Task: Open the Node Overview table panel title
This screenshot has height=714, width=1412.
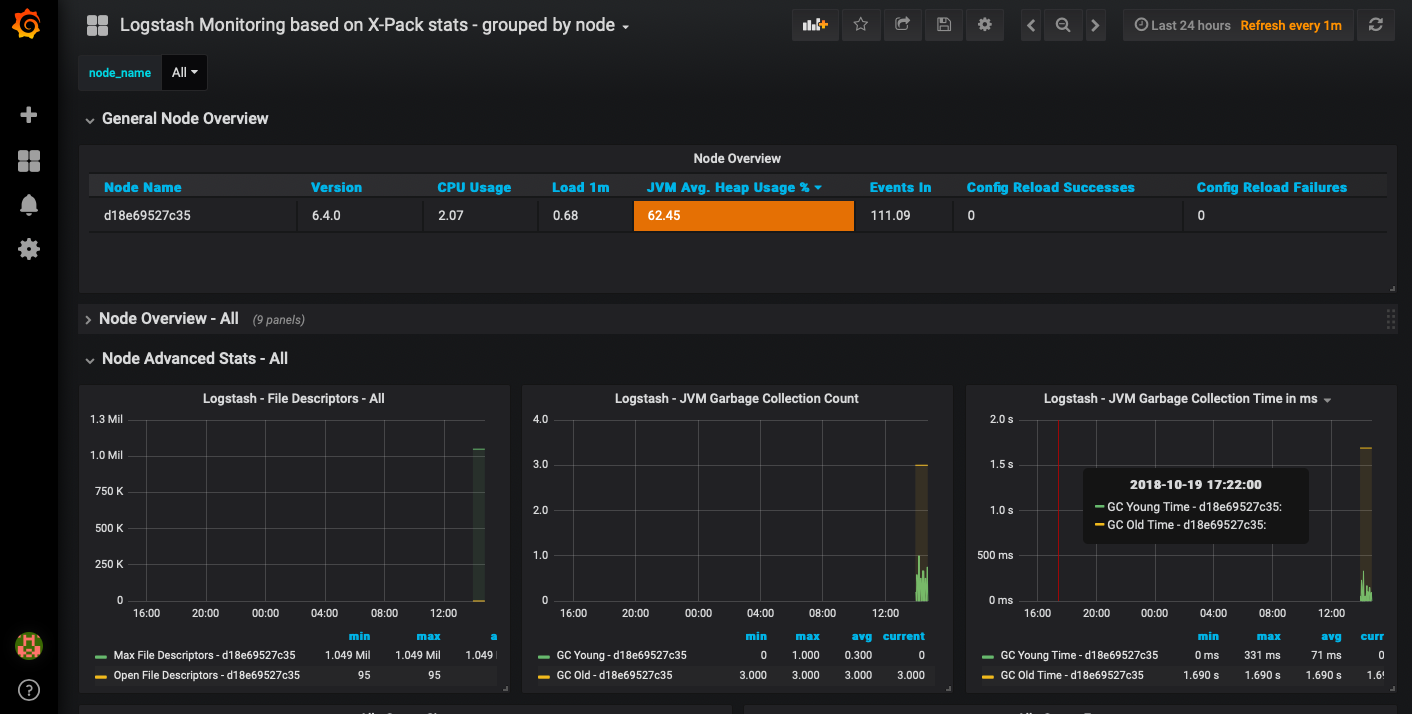Action: [x=737, y=158]
